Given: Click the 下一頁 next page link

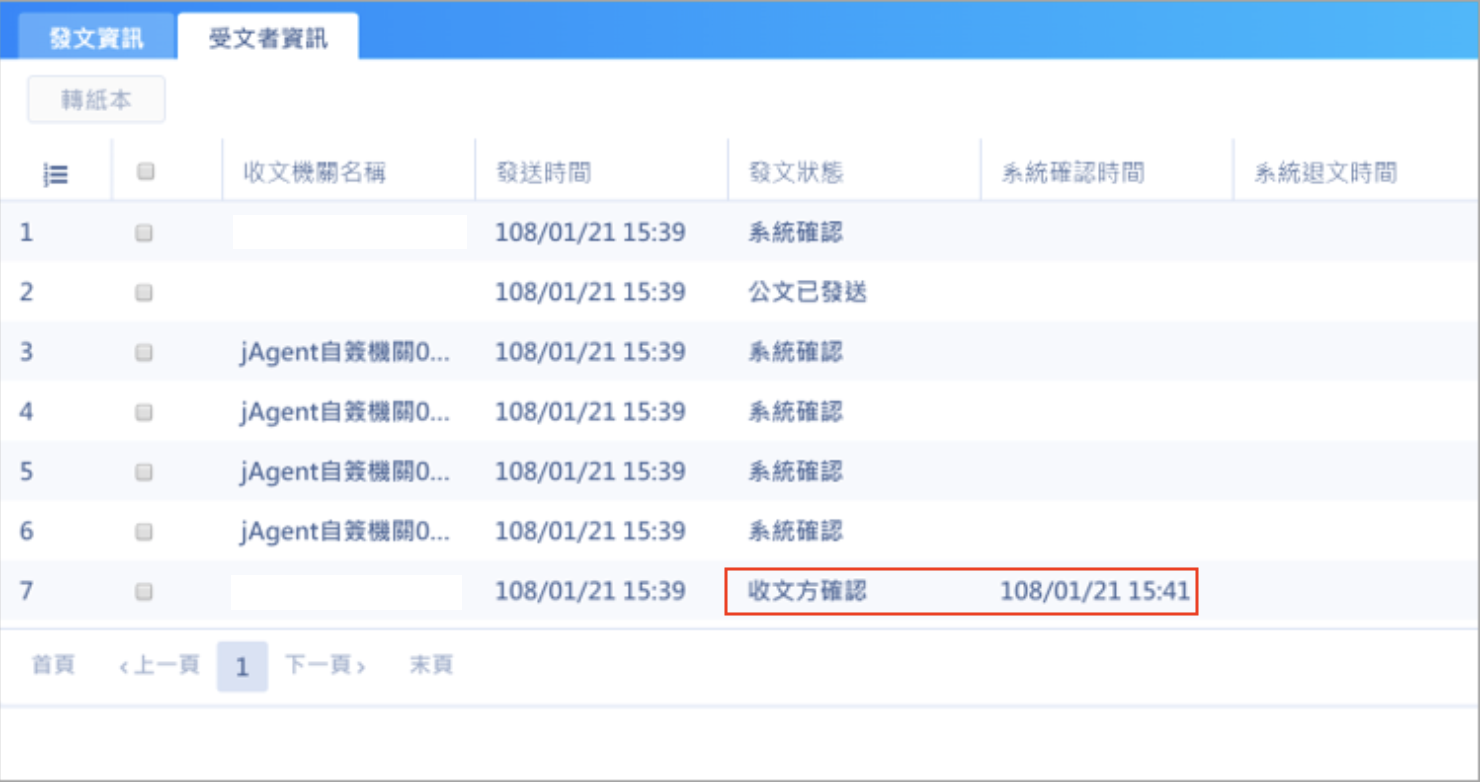Looking at the screenshot, I should pos(325,666).
